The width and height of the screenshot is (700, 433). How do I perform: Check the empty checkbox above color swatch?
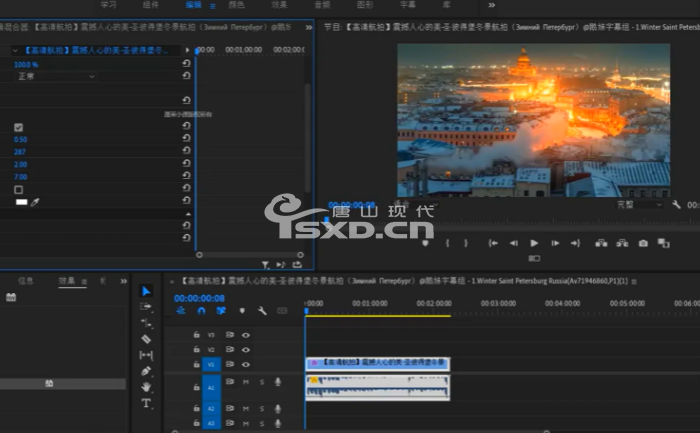click(18, 190)
